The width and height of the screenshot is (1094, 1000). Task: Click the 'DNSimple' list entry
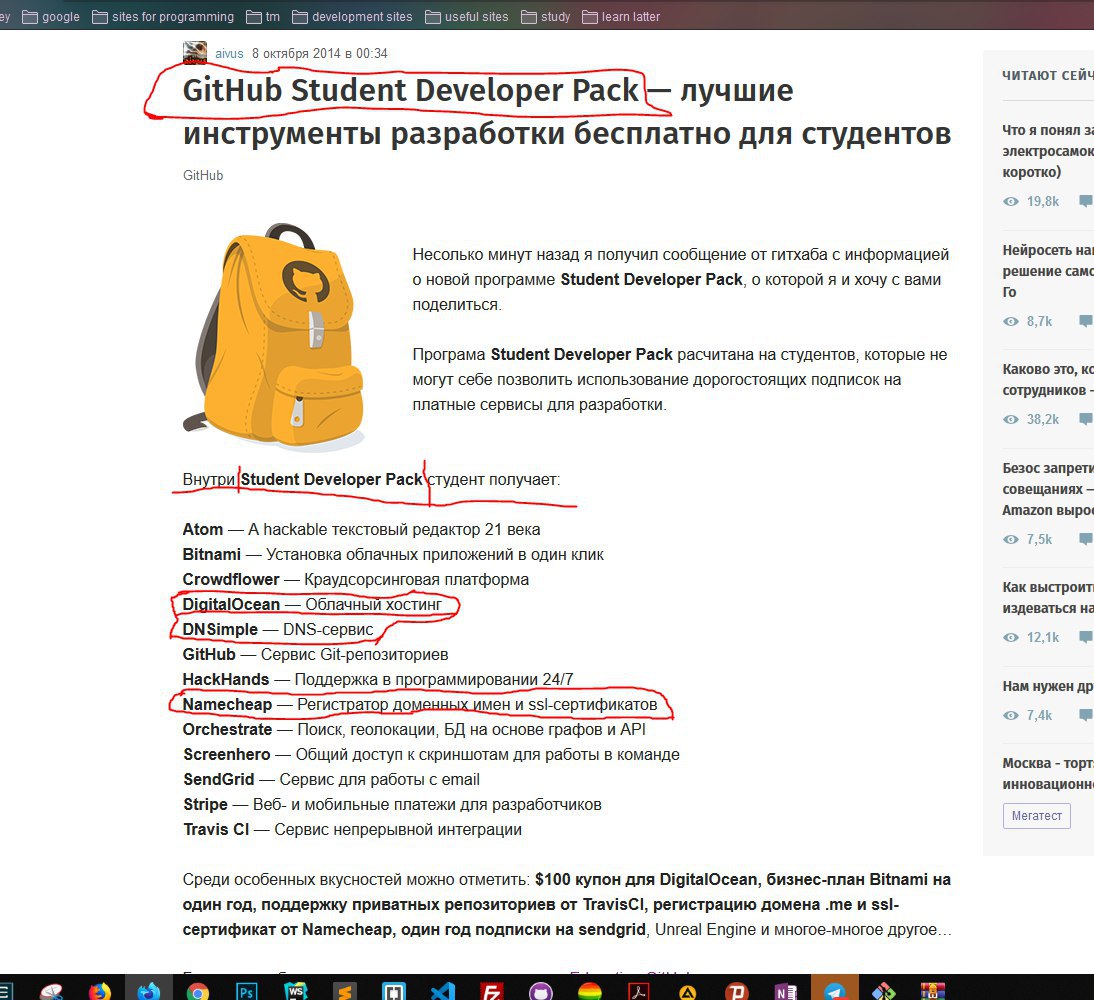pos(278,629)
